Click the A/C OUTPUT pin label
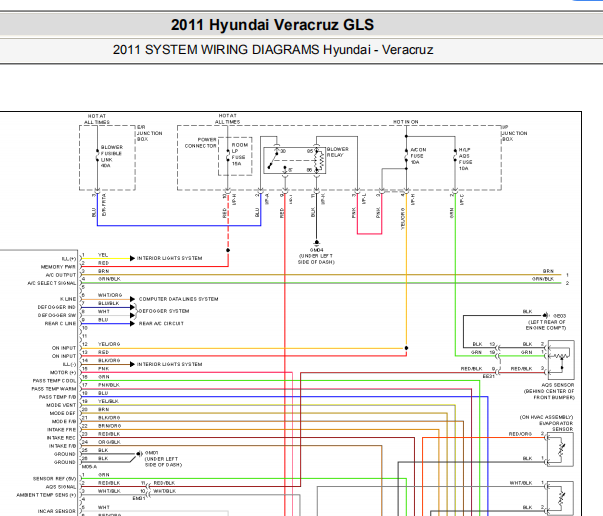 [x=61, y=275]
